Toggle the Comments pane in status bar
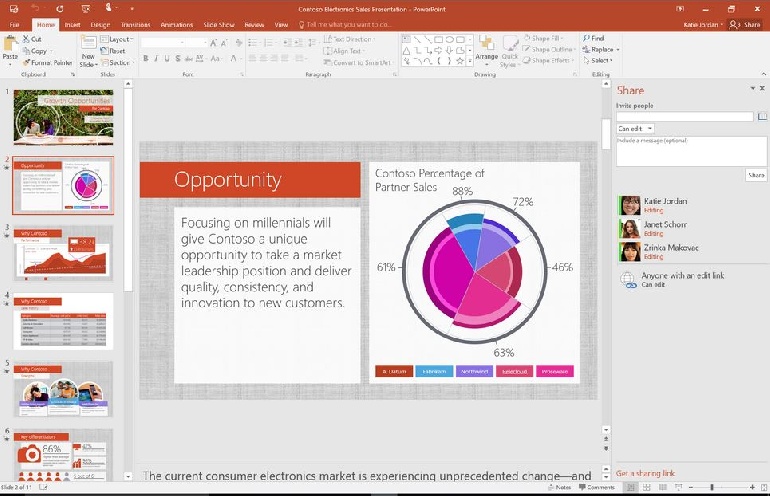Screen dimensions: 770x496 (597, 487)
